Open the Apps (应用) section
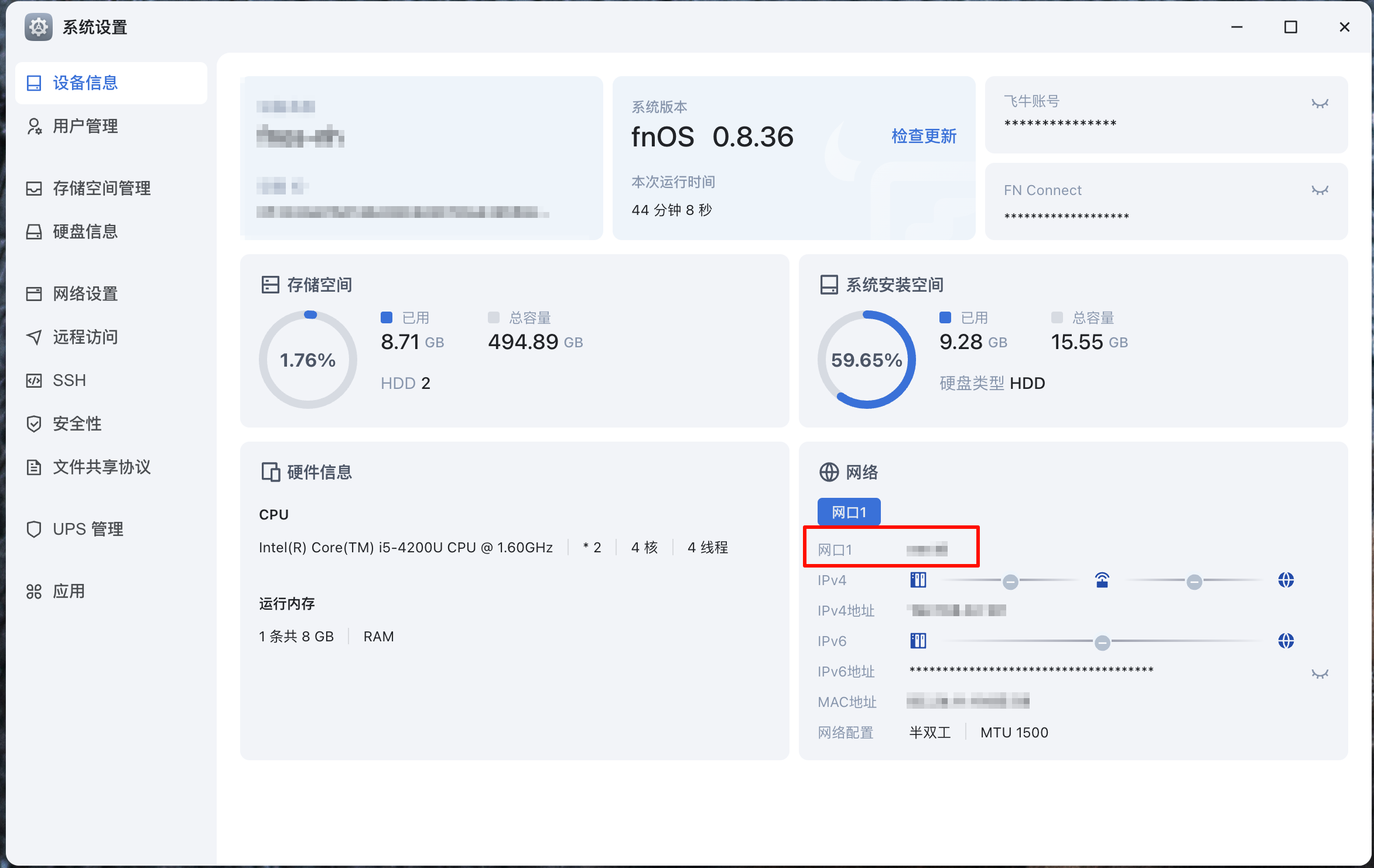Screen dimensions: 1374x868 (69, 591)
